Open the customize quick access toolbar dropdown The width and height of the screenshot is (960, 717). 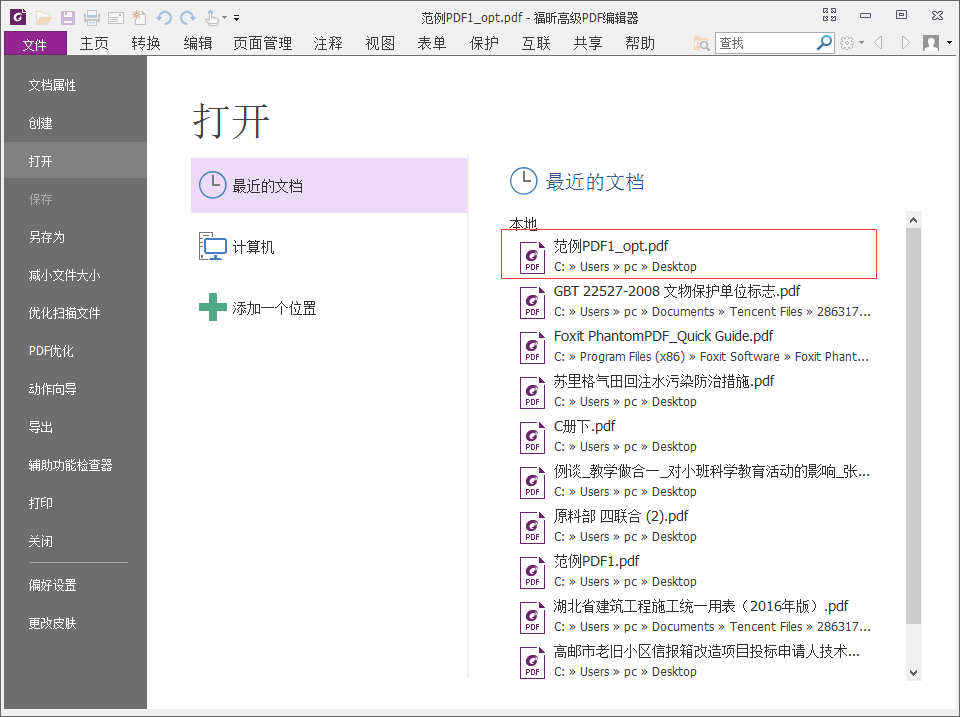(x=236, y=18)
